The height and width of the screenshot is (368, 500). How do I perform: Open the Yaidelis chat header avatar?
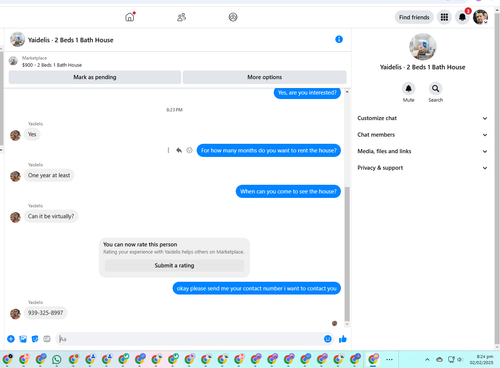pyautogui.click(x=17, y=40)
